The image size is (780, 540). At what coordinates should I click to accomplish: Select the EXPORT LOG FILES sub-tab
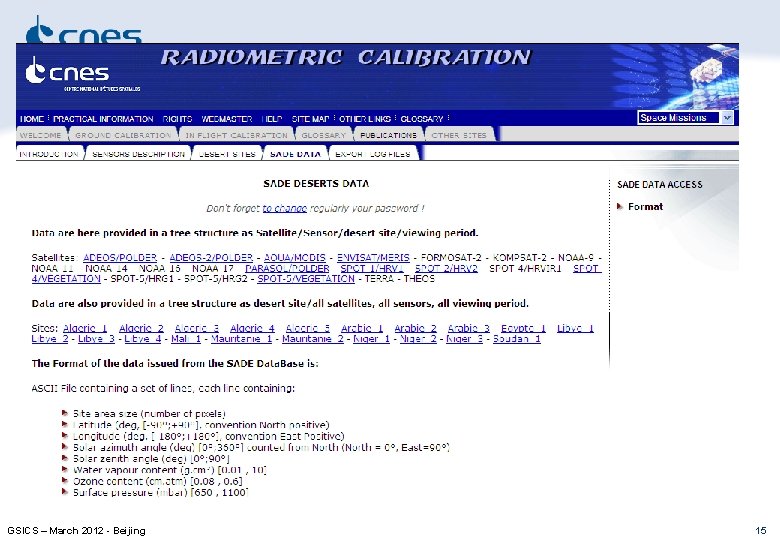click(373, 154)
